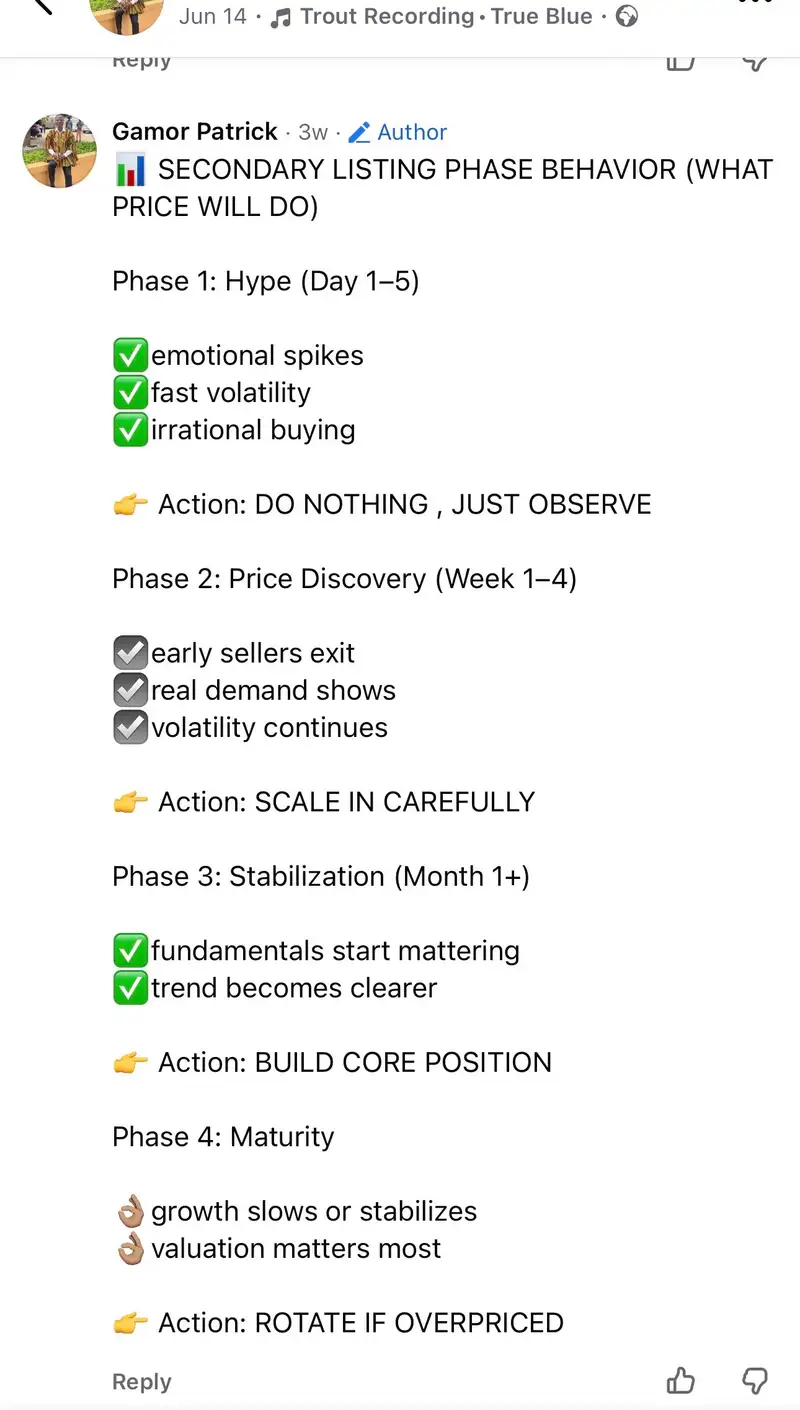The image size is (800, 1410).
Task: Tap the gray check next to real demand shows
Action: [x=130, y=690]
